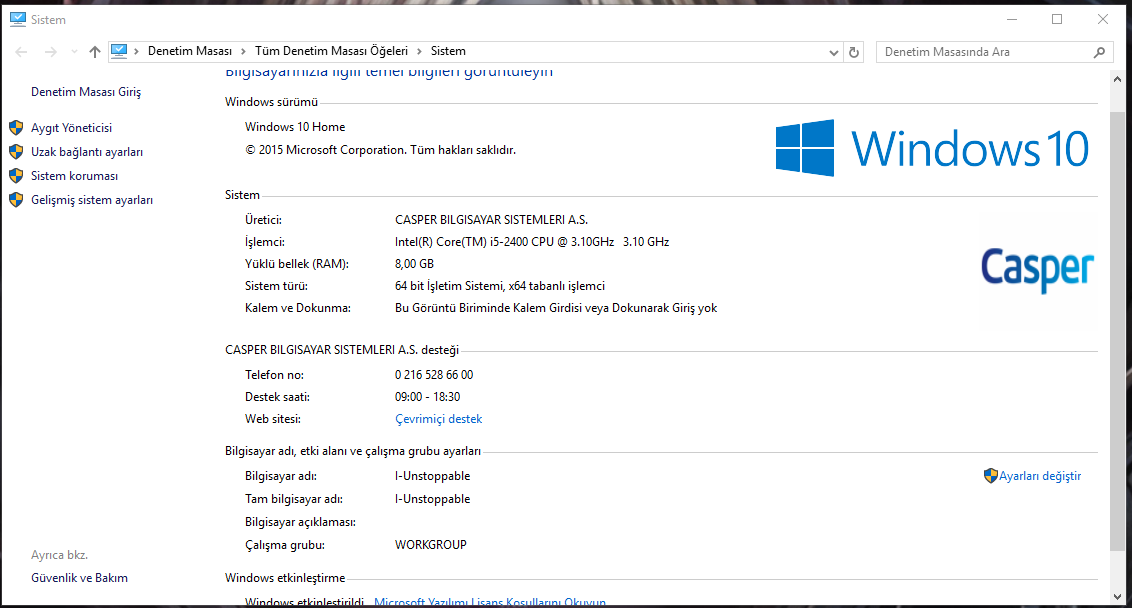Click the search magnifier icon
The width and height of the screenshot is (1132, 608).
[1100, 52]
